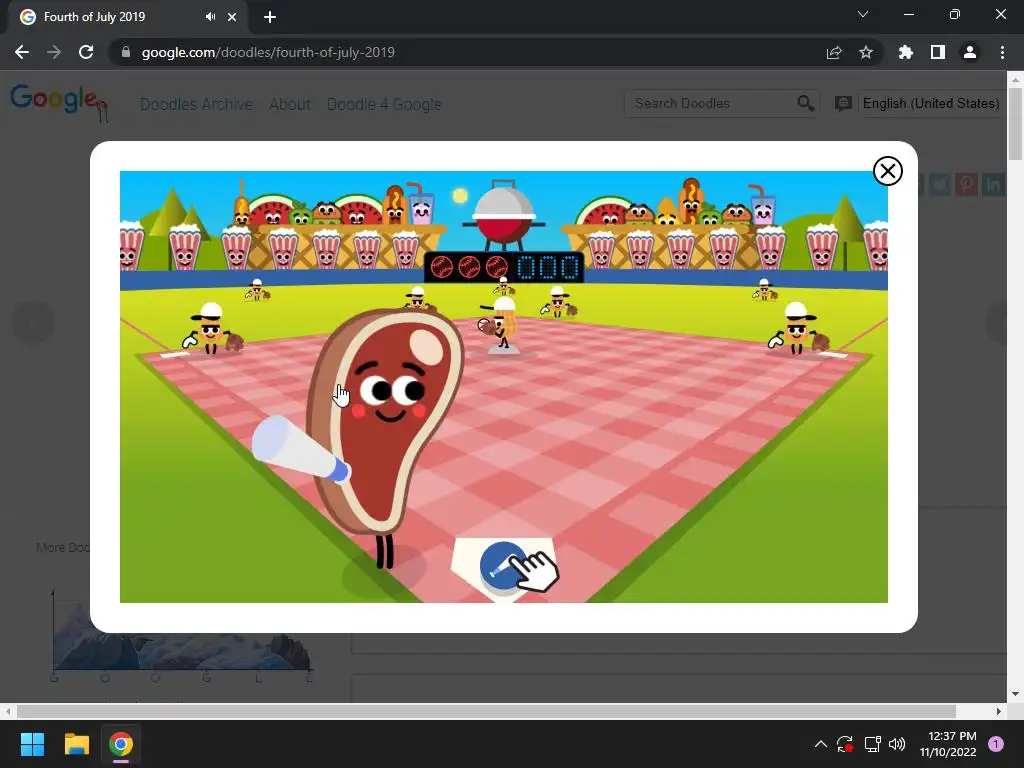Open the volume control in the tray
The height and width of the screenshot is (768, 1024).
pyautogui.click(x=897, y=744)
